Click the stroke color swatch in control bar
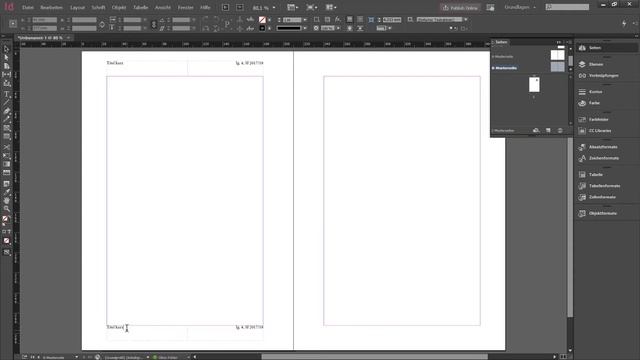Viewport: 640px width, 360px height. click(262, 28)
